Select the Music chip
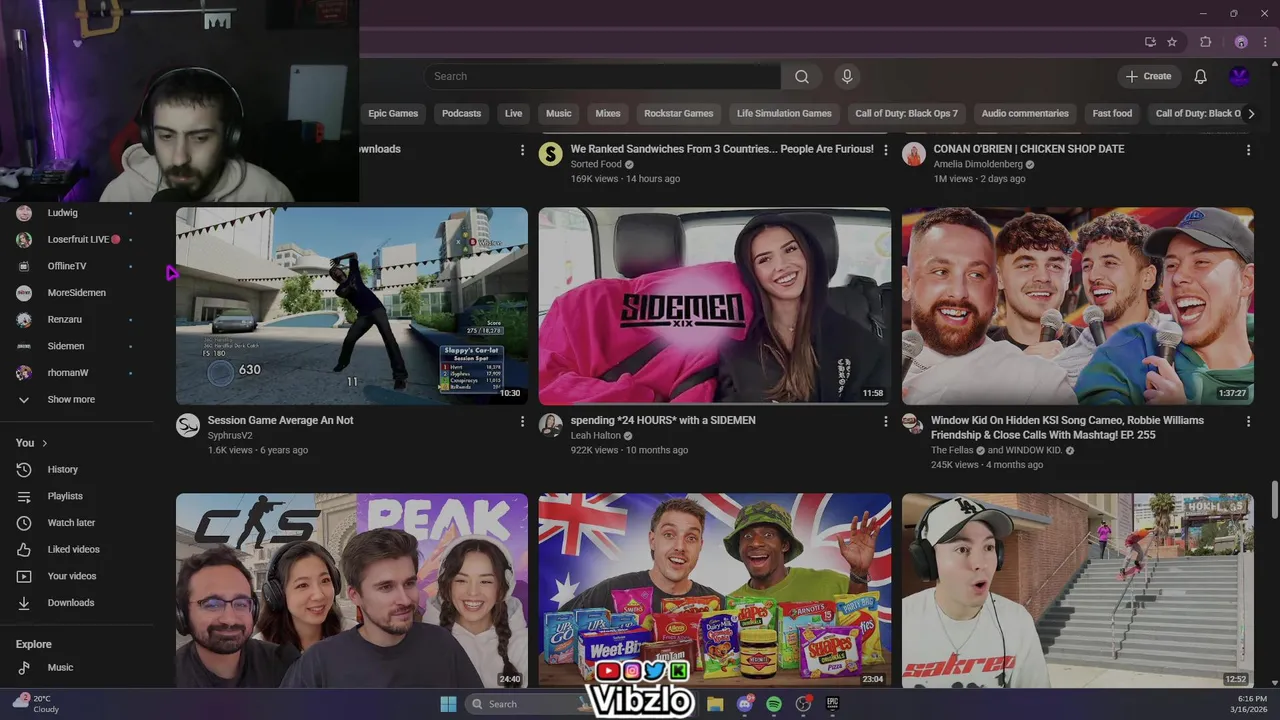 (559, 114)
